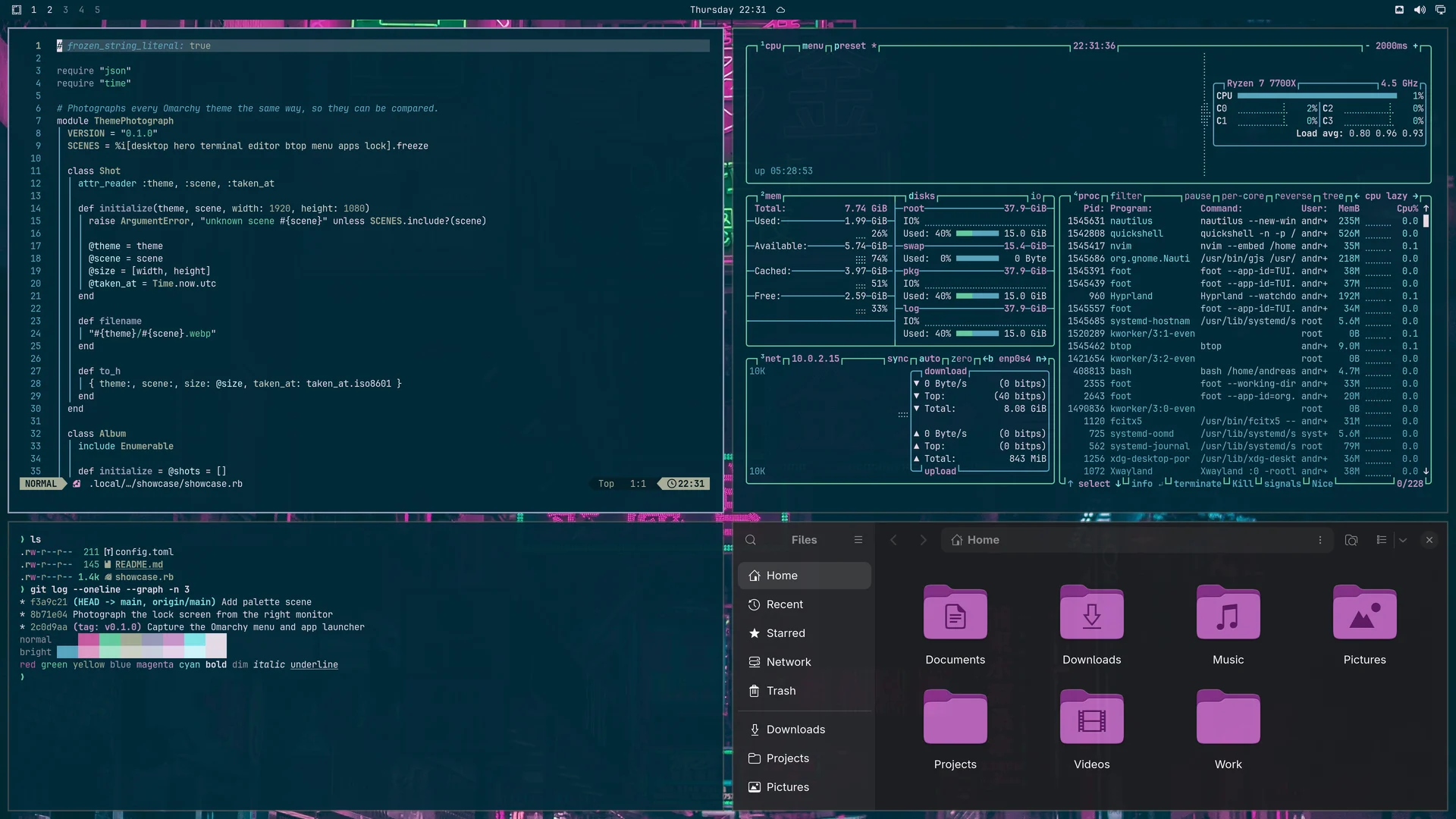Open the Videos folder

[1092, 730]
